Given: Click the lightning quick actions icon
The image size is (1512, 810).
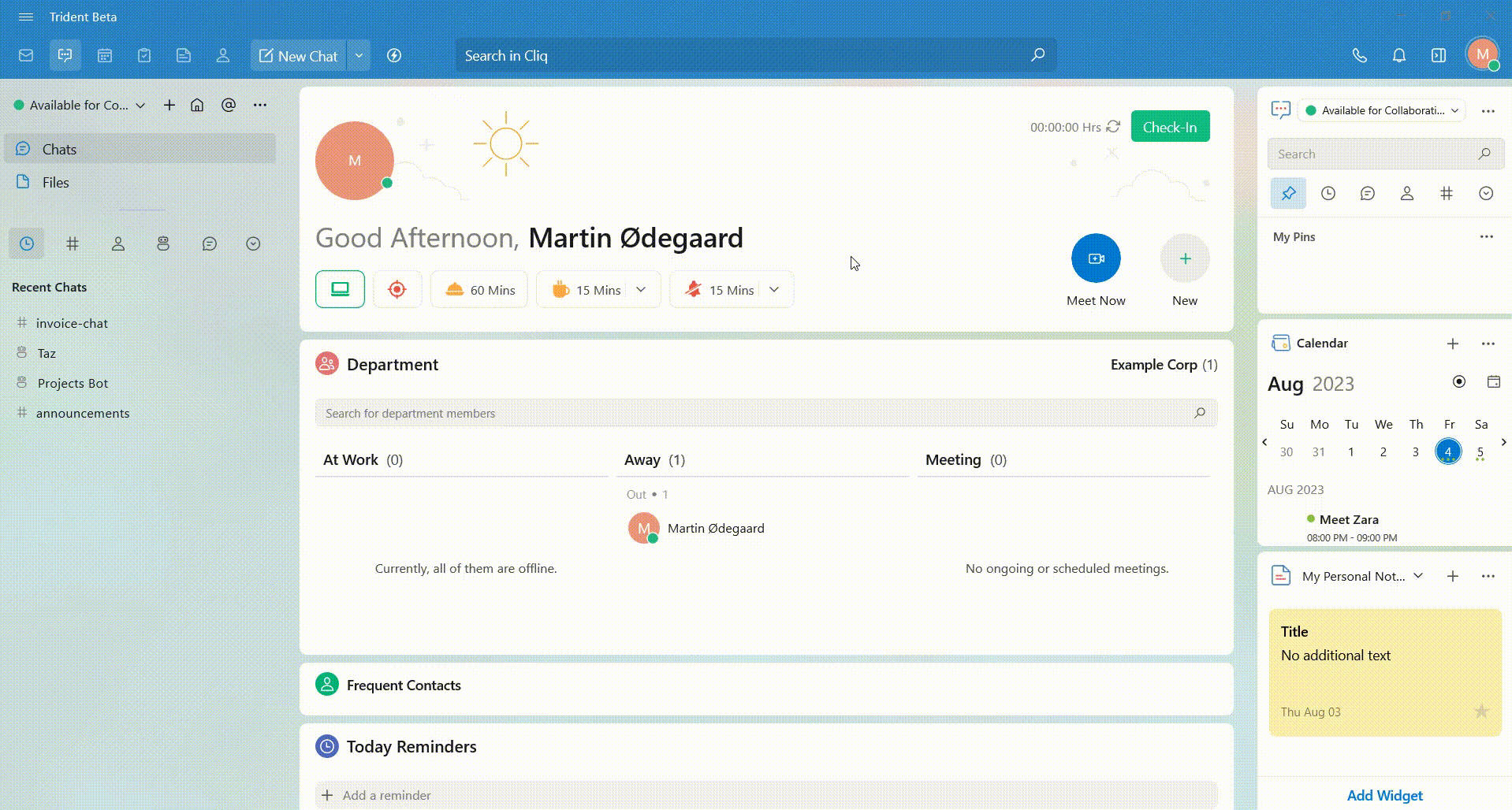Looking at the screenshot, I should point(394,56).
